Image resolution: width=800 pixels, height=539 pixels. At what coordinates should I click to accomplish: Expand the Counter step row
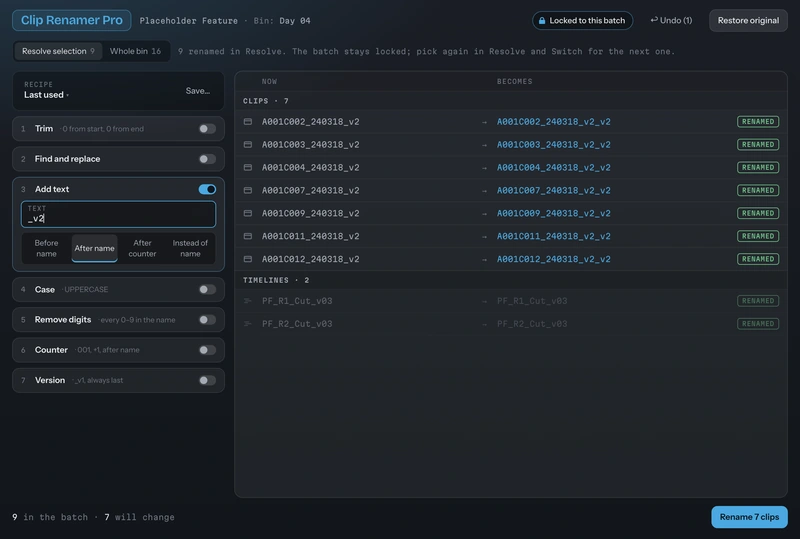click(x=118, y=350)
